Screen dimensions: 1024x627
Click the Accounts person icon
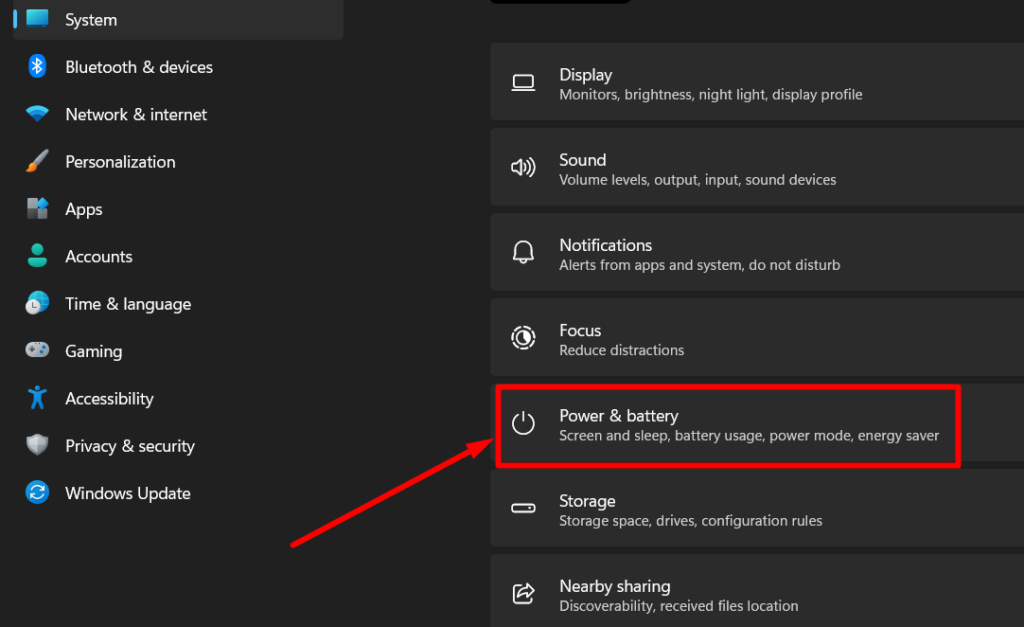[x=37, y=255]
